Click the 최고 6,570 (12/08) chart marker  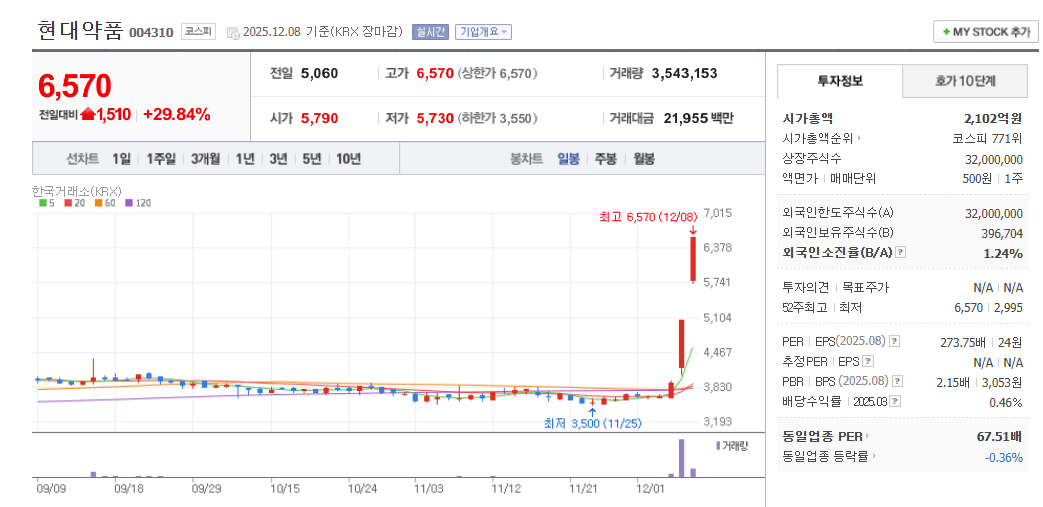point(647,216)
